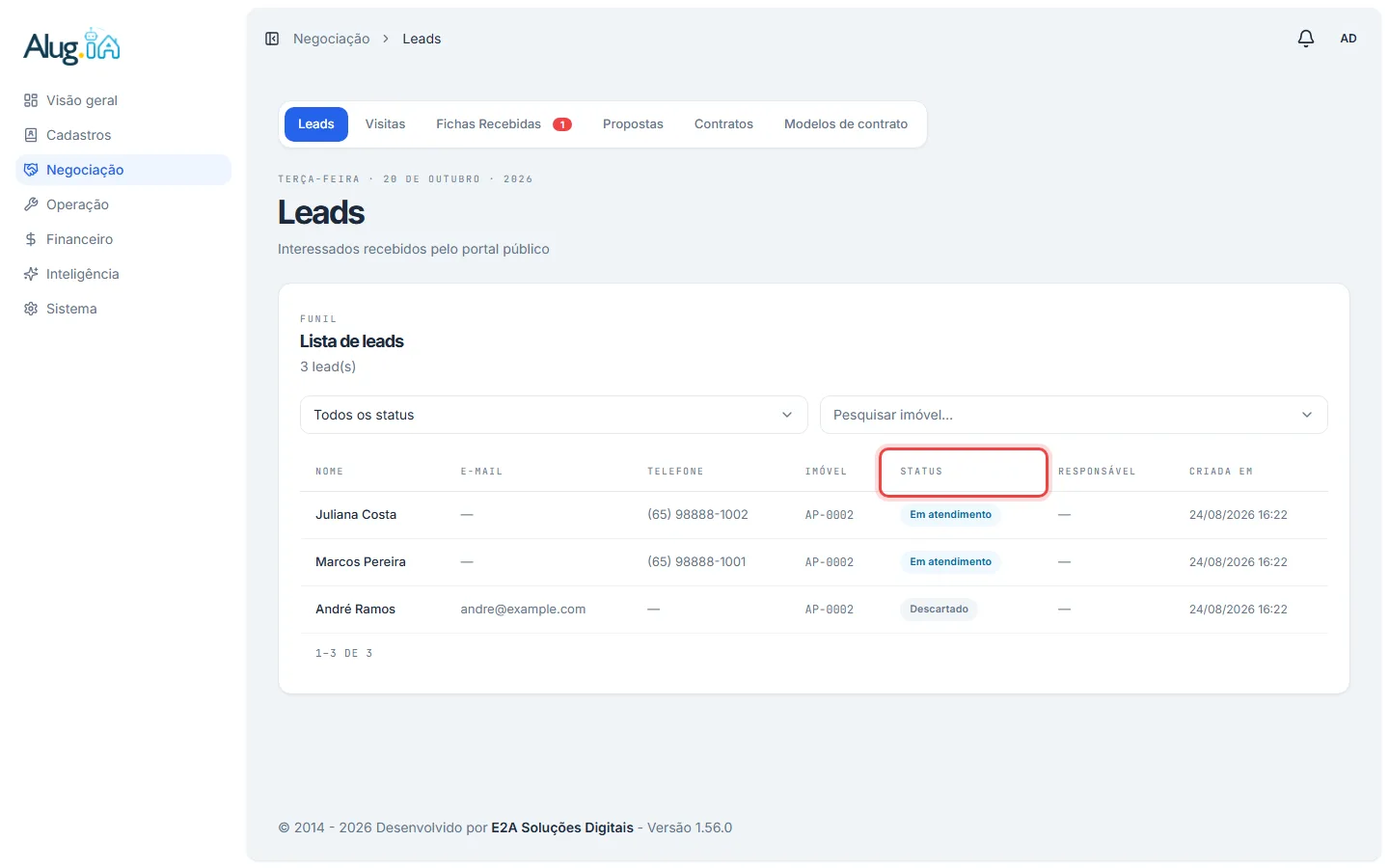
Task: Sort by Nome column header
Action: (x=329, y=472)
